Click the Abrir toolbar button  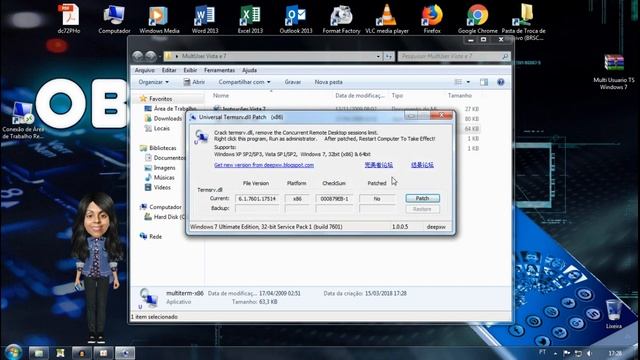[x=194, y=82]
